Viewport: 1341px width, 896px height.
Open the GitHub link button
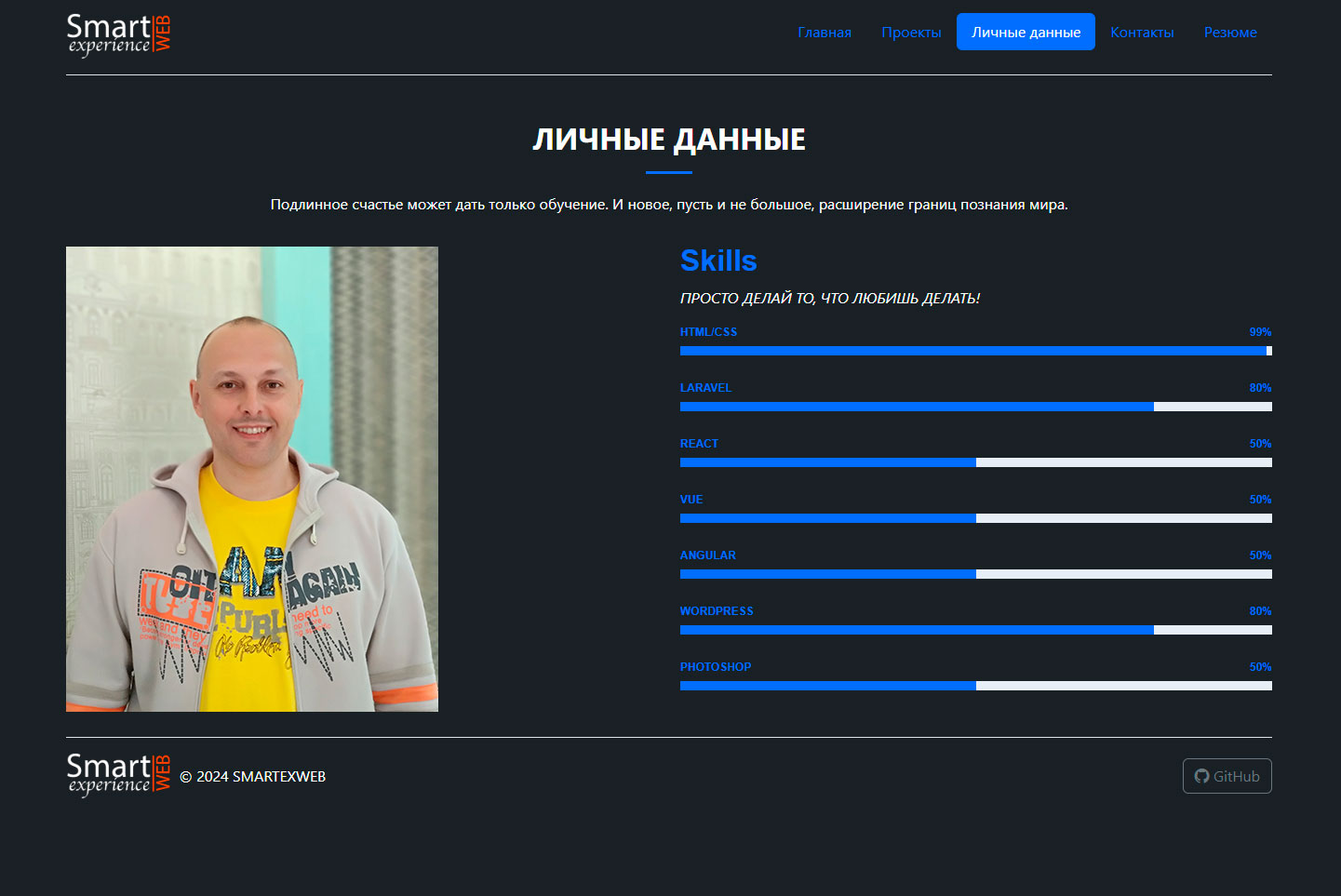click(x=1227, y=776)
